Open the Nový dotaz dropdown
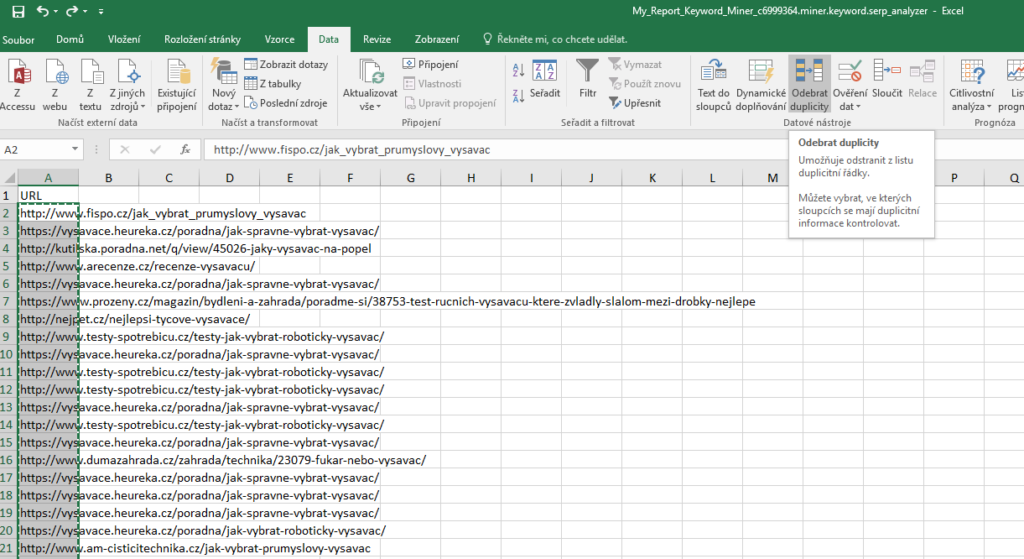This screenshot has width=1024, height=559. point(223,85)
